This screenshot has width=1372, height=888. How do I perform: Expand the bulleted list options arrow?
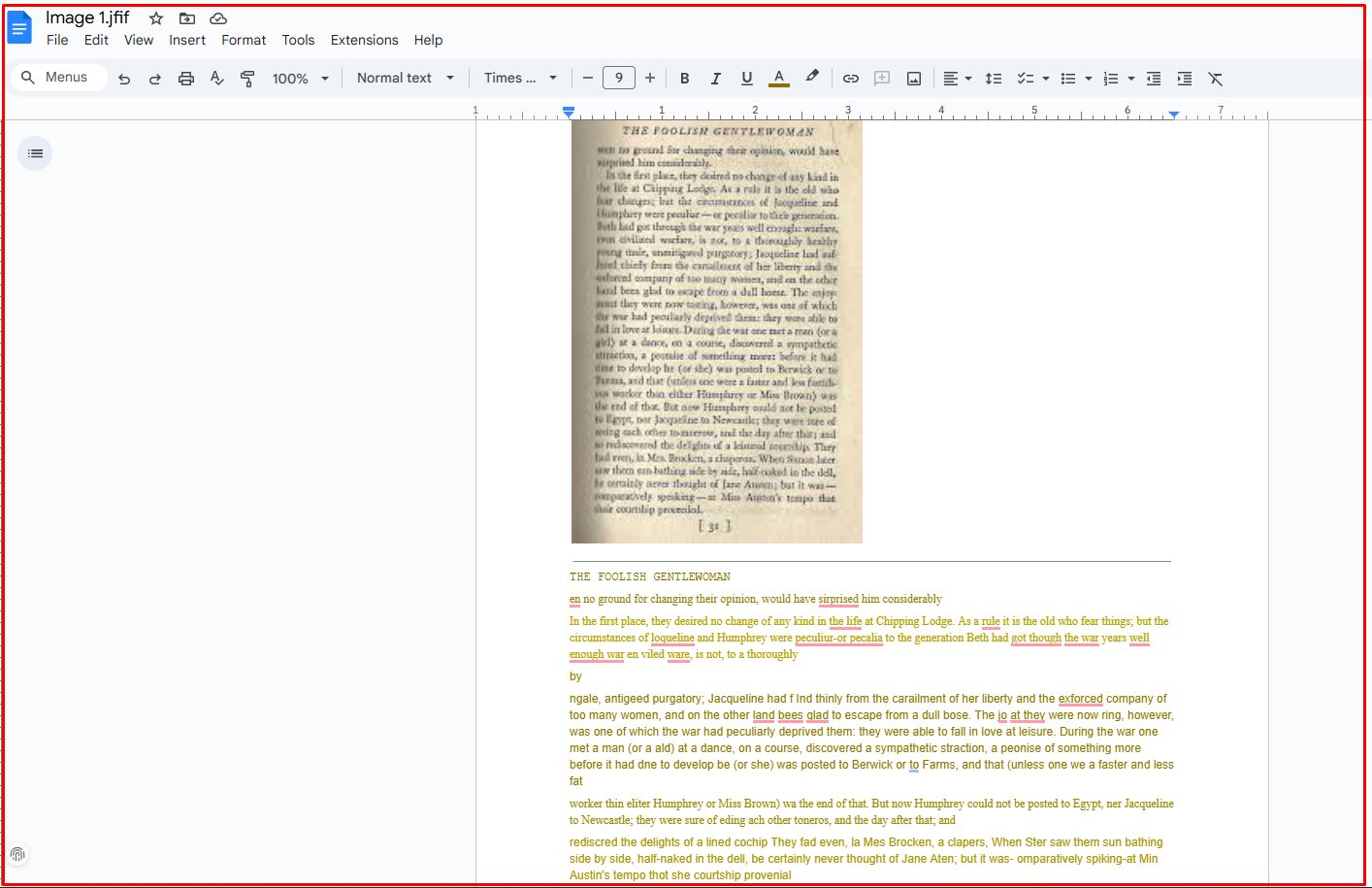point(1089,79)
